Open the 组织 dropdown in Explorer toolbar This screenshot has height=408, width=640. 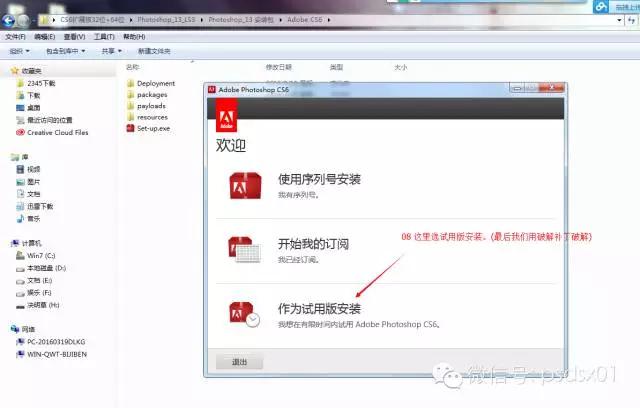[x=20, y=51]
